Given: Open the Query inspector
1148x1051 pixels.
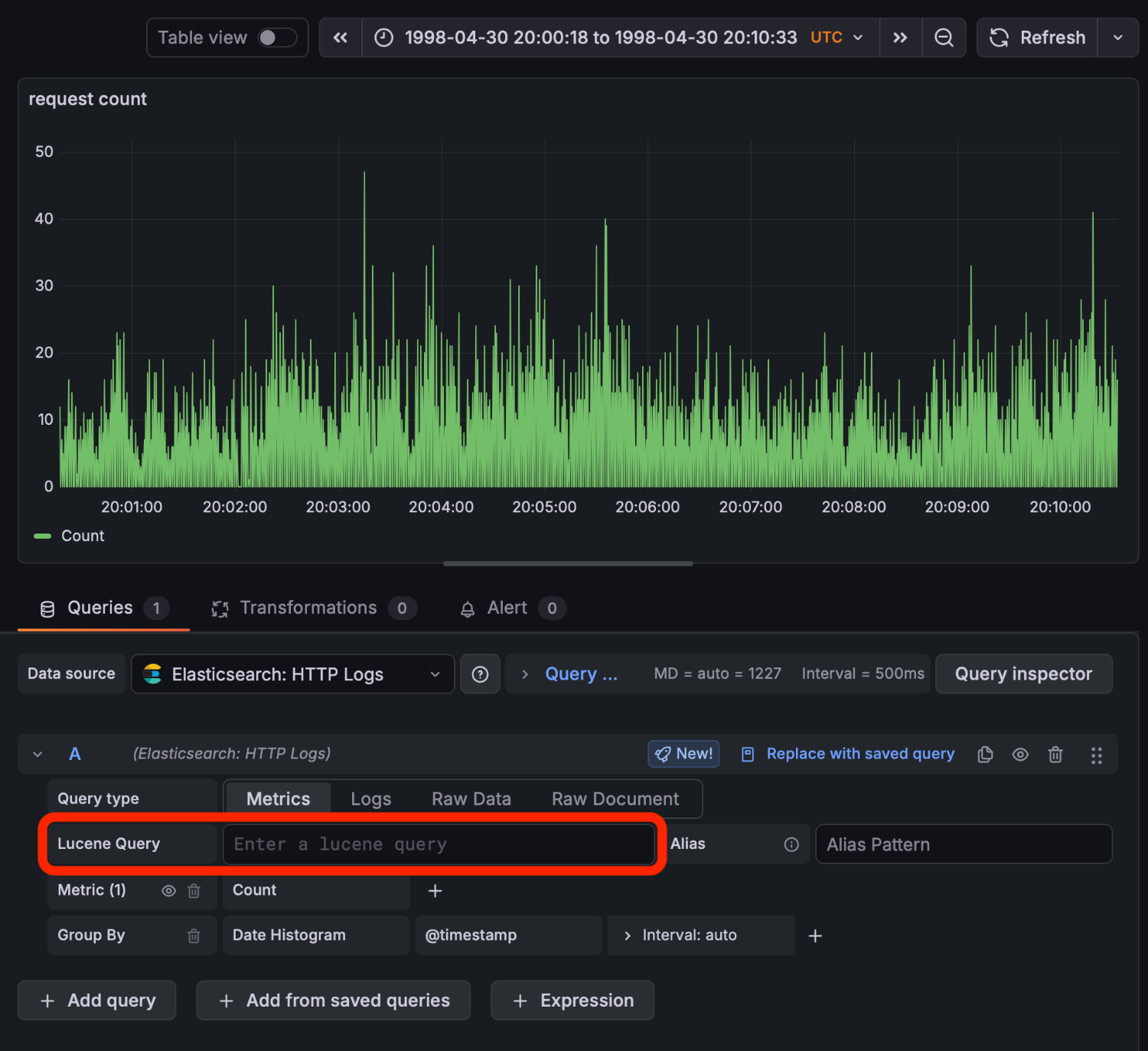Looking at the screenshot, I should (x=1023, y=674).
